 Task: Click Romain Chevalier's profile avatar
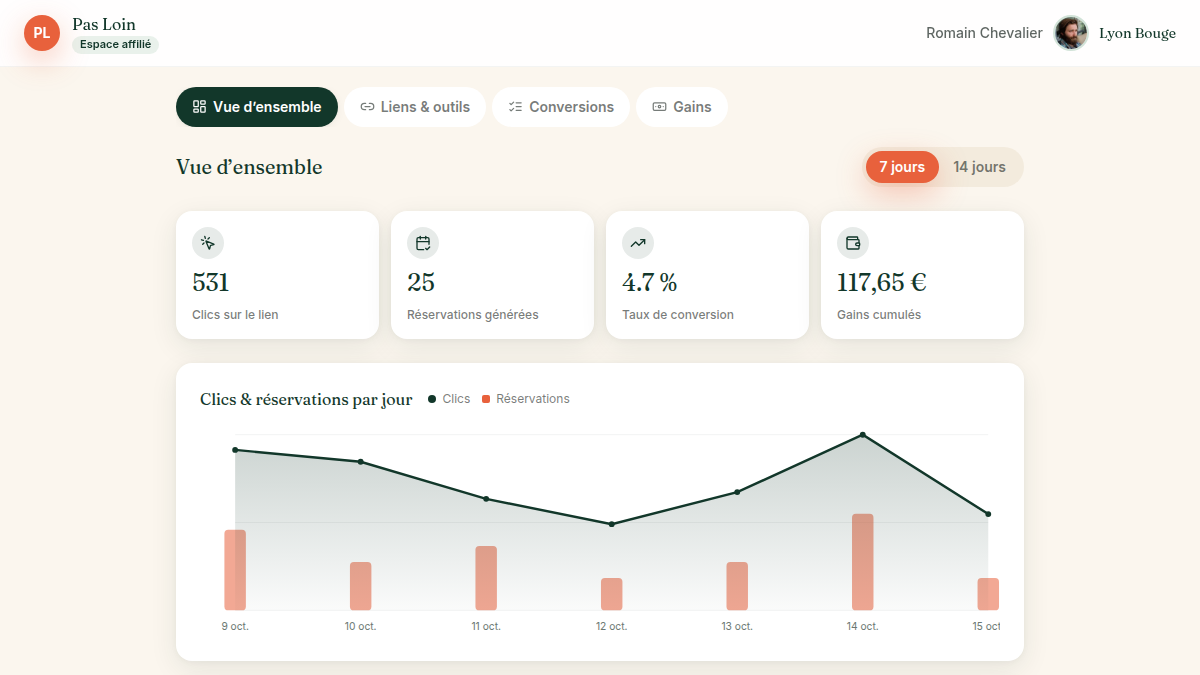point(1071,33)
